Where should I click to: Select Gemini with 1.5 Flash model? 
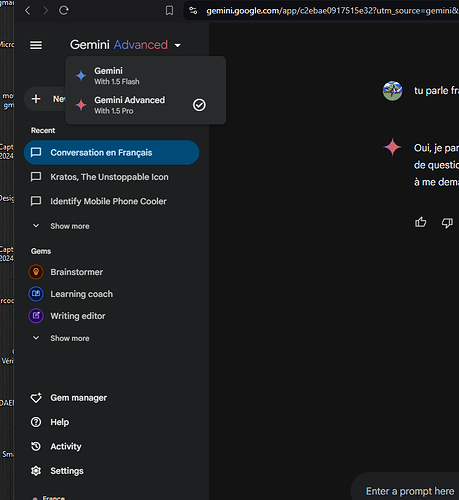(x=145, y=76)
